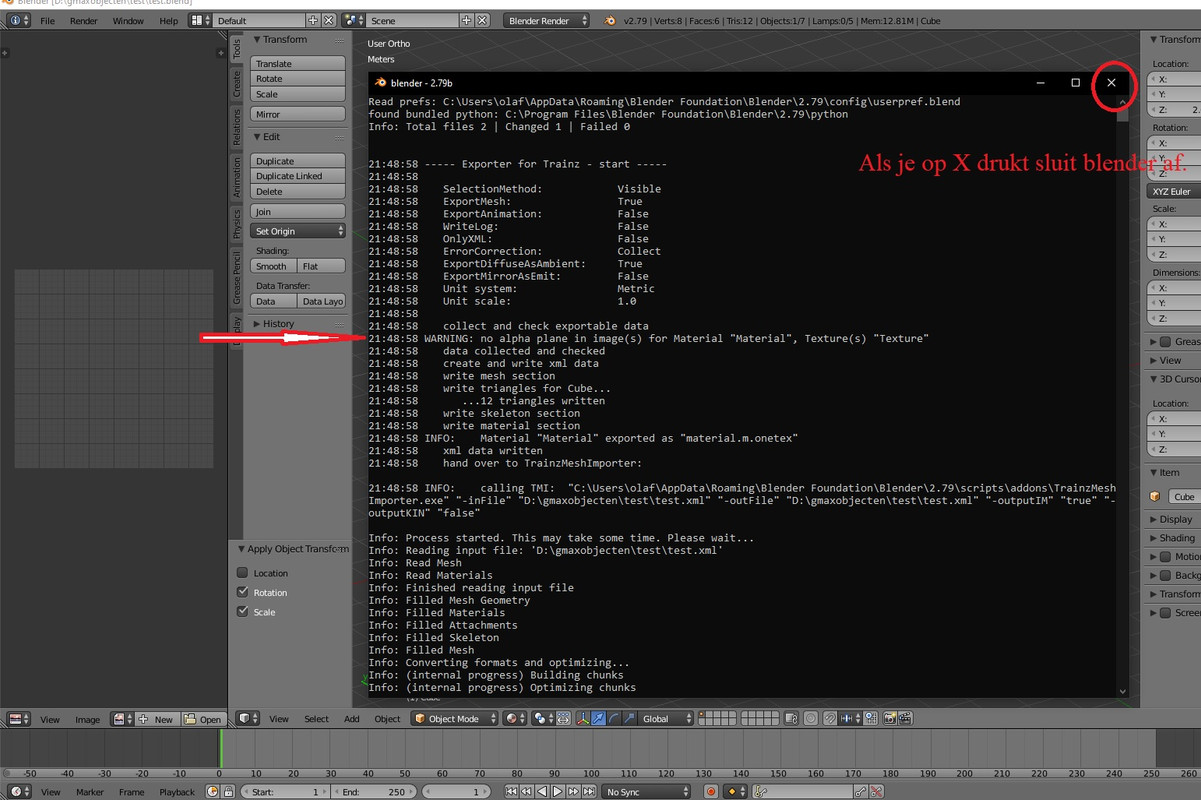Select the scale manipulator icon
The image size is (1201, 800).
point(630,718)
